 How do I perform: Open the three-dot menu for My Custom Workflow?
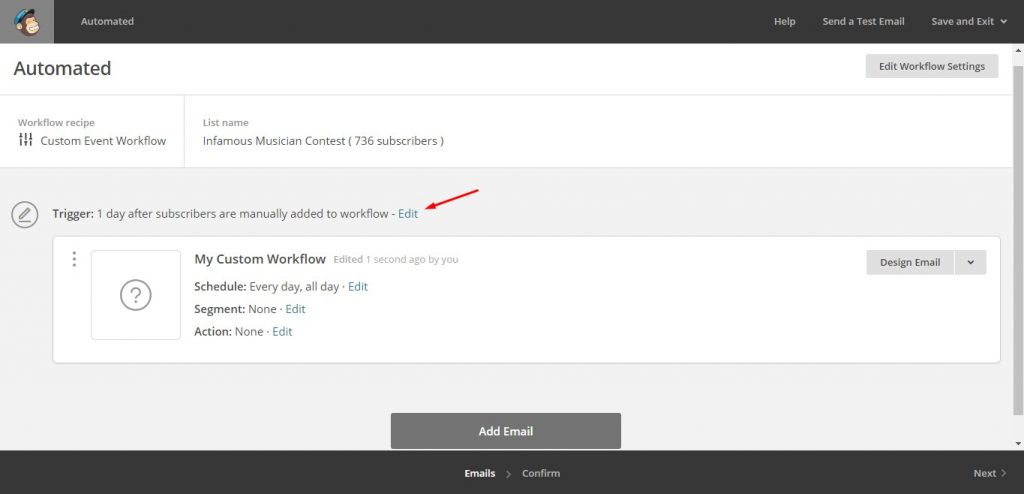tap(74, 259)
